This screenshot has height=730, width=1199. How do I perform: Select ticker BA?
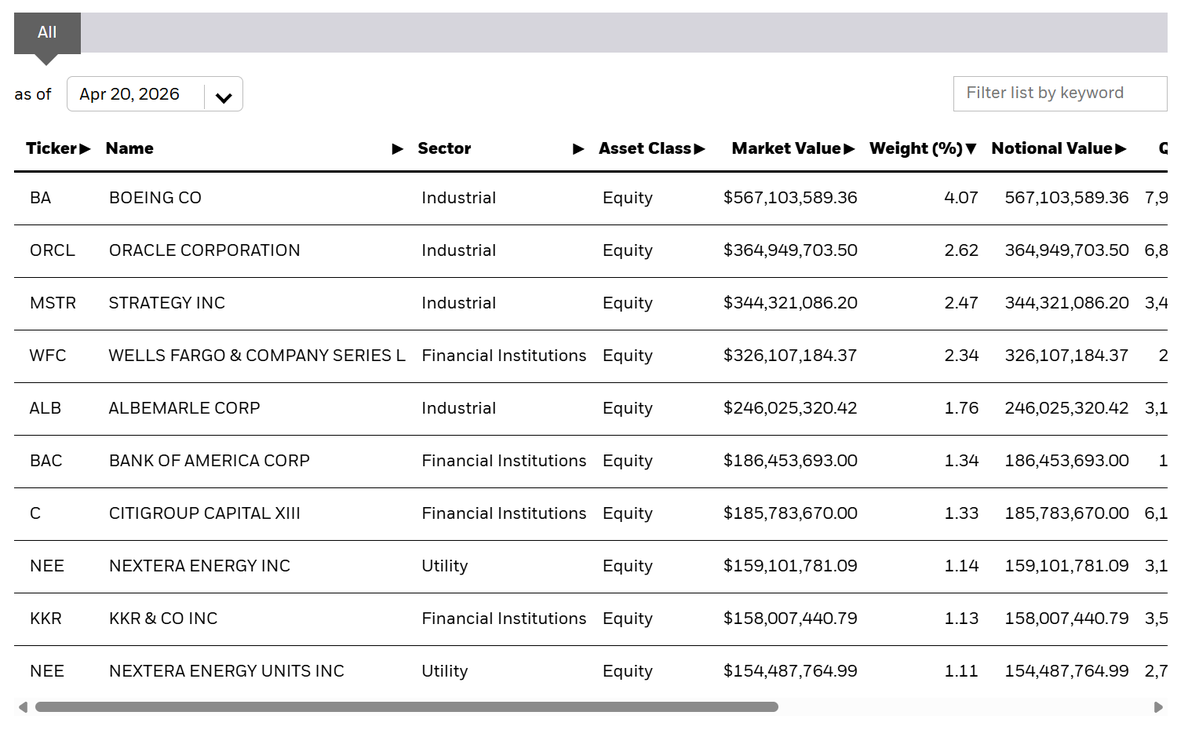(41, 198)
